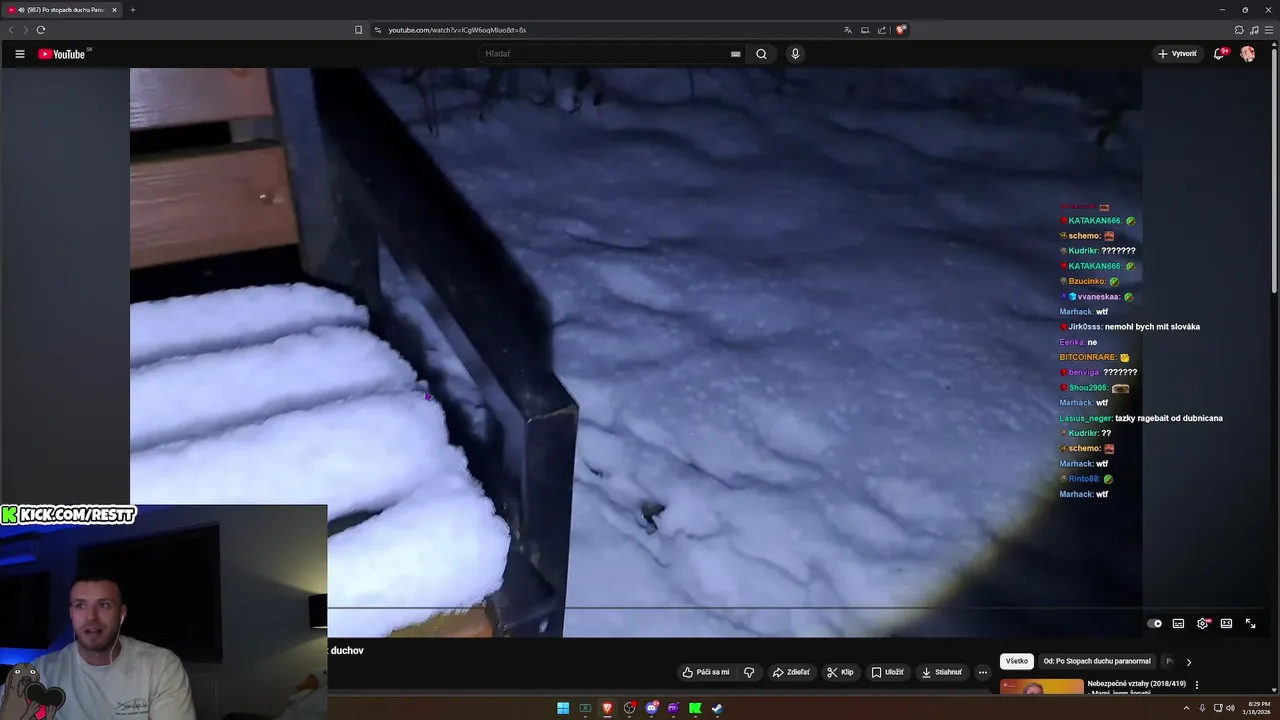Open Kick app green taskbar icon
This screenshot has width=1280, height=720.
(695, 708)
